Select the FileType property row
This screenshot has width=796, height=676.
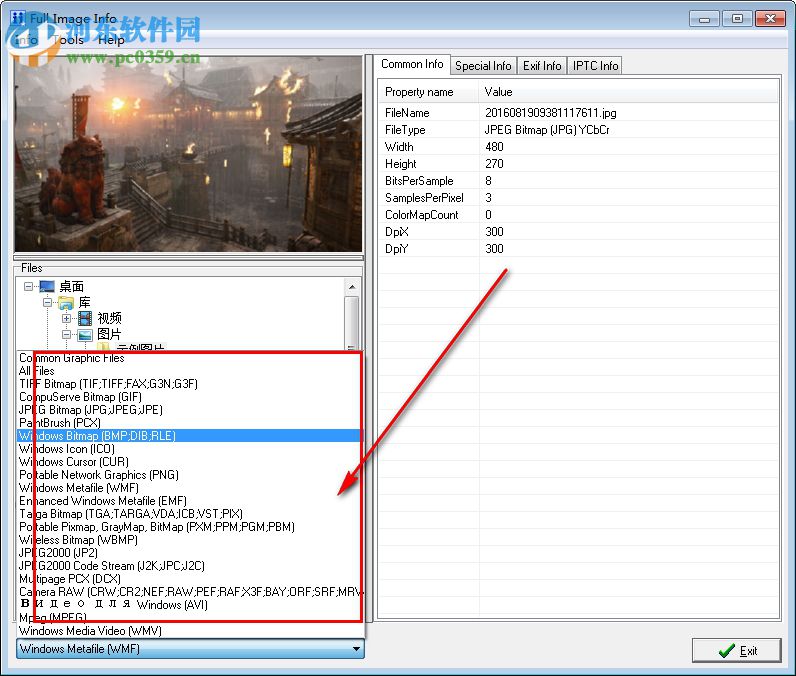click(578, 130)
